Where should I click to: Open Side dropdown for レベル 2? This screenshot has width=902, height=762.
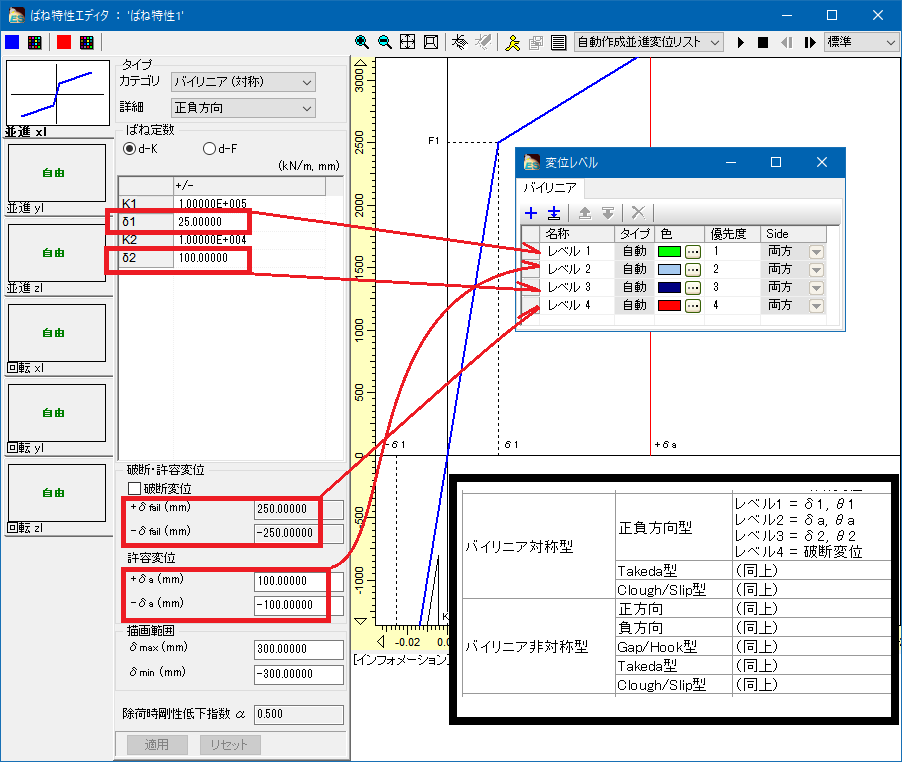816,270
